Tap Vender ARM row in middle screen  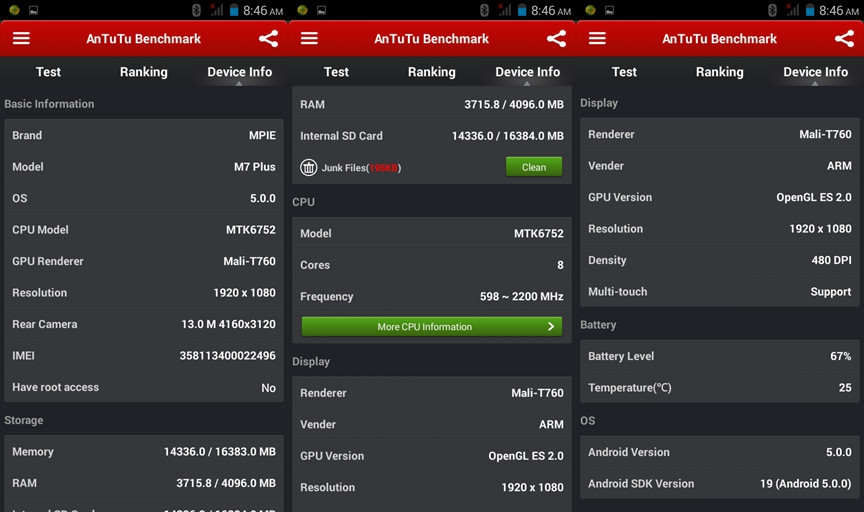tap(432, 424)
